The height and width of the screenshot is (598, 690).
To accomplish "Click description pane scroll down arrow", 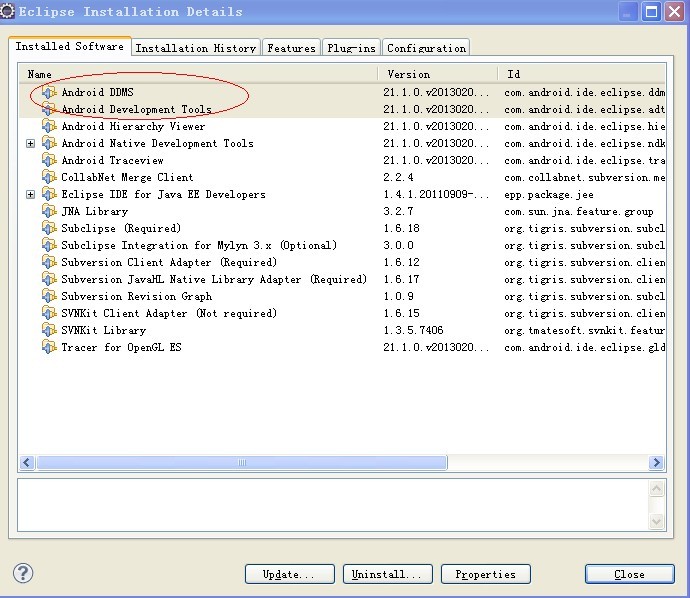I will (x=657, y=521).
